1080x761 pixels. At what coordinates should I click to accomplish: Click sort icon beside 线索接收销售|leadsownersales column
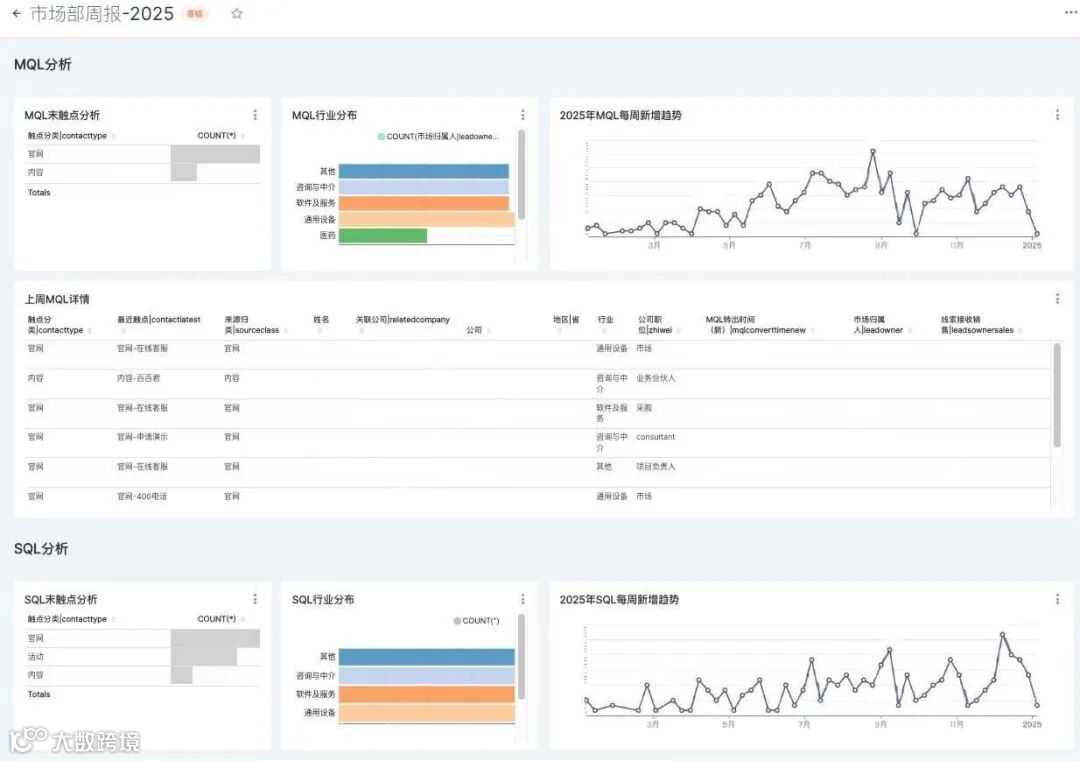tap(1020, 331)
